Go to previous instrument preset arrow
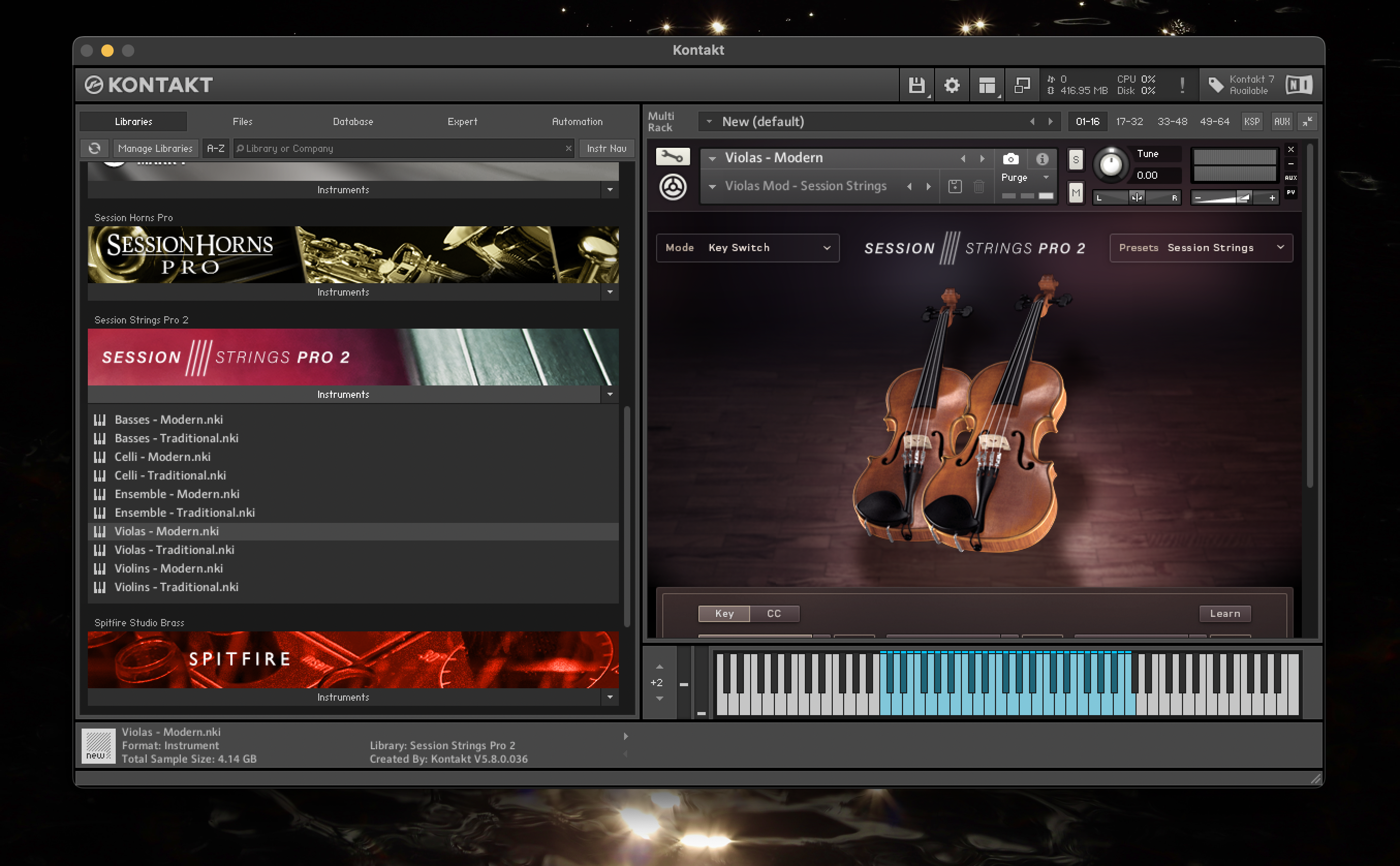1400x866 pixels. [963, 159]
